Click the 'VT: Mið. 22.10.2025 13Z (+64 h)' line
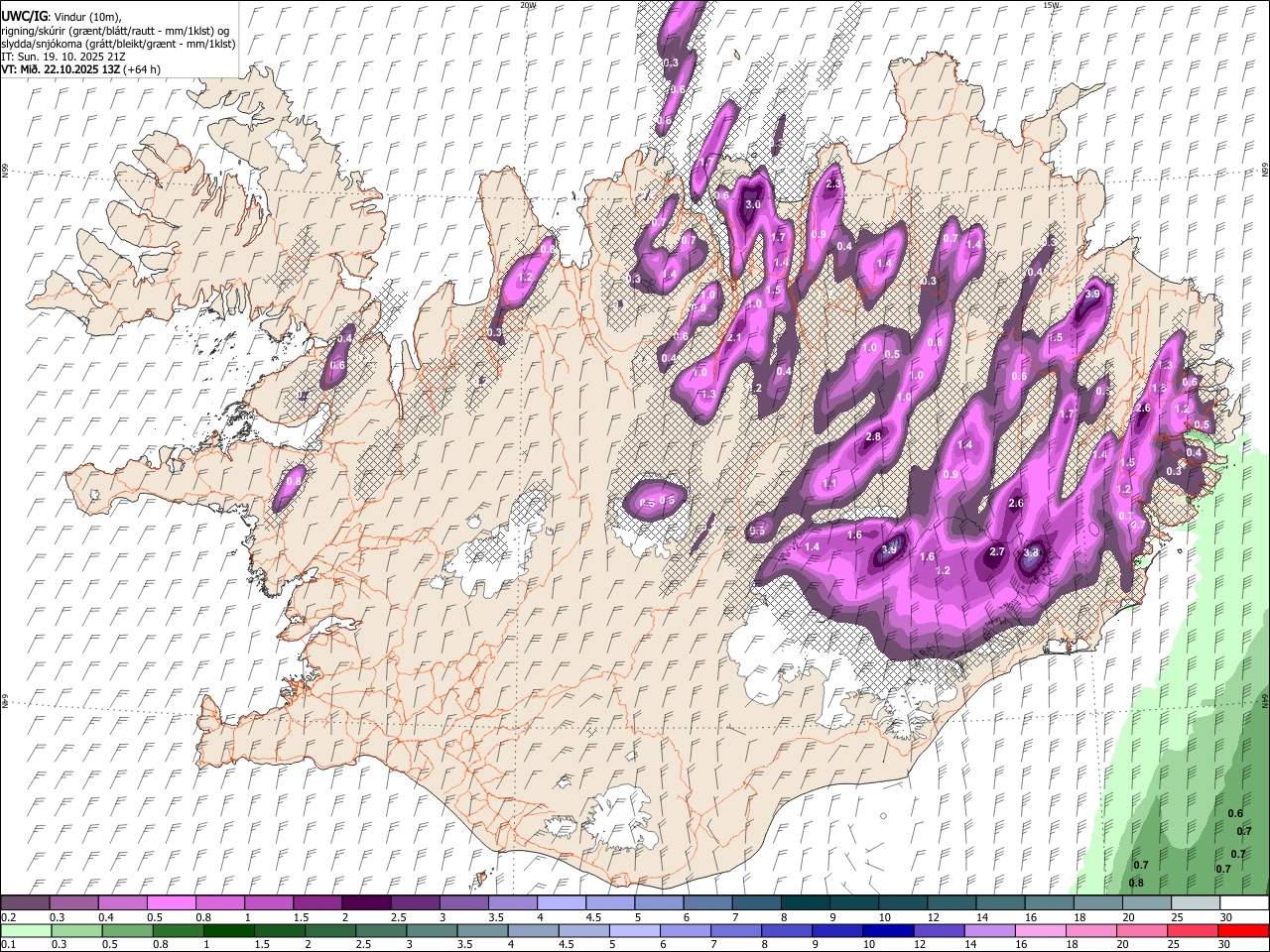This screenshot has height=952, width=1270. (x=81, y=69)
